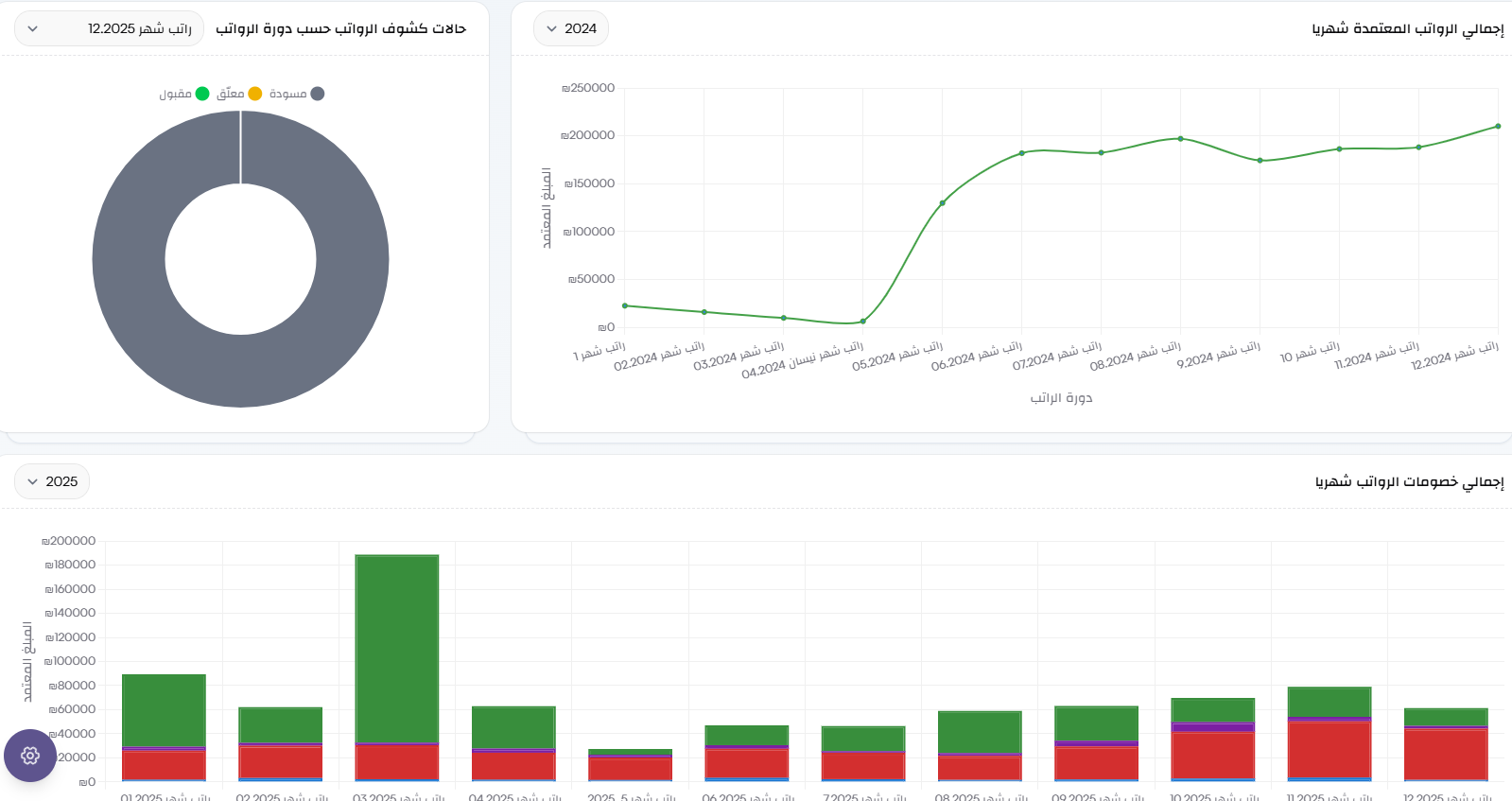Click the chevron beside the 2025 year selector
This screenshot has height=801, width=1512.
(33, 482)
